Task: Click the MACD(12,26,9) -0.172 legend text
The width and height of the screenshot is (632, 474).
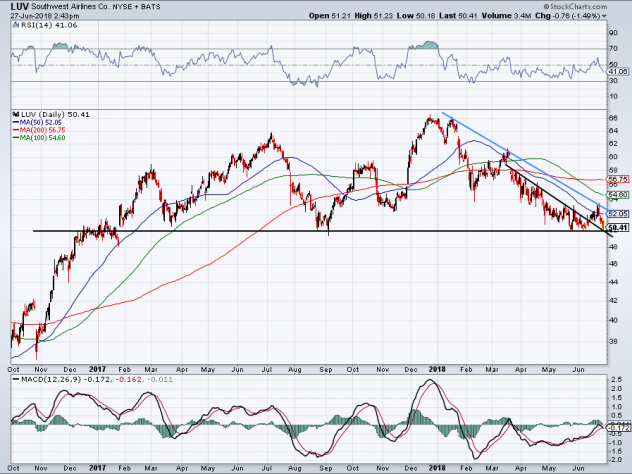Action: [65, 379]
